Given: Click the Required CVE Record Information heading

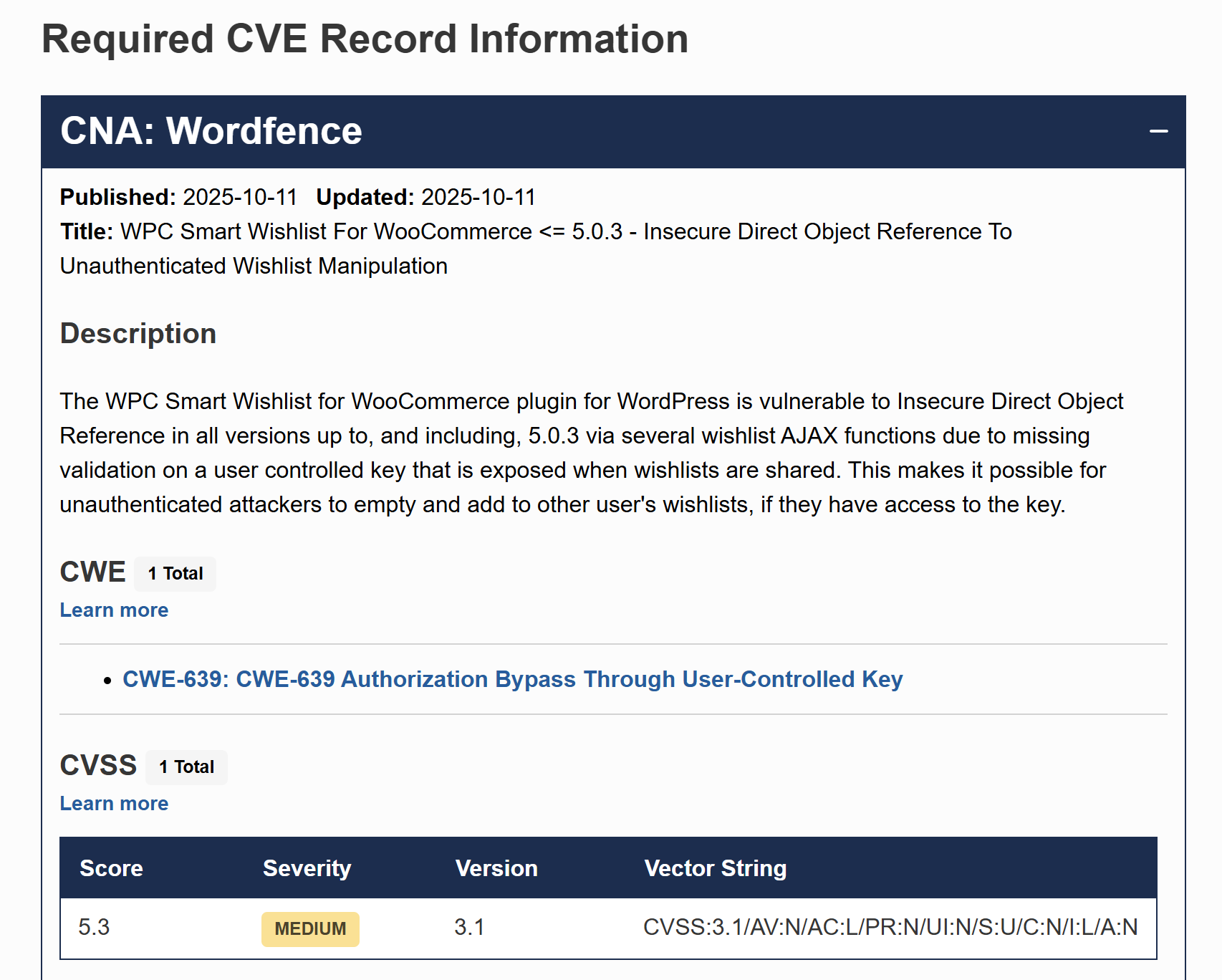Looking at the screenshot, I should point(365,39).
